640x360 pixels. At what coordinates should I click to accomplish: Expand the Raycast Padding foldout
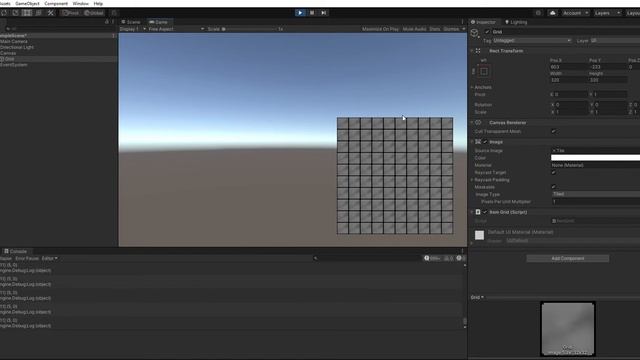click(x=472, y=180)
